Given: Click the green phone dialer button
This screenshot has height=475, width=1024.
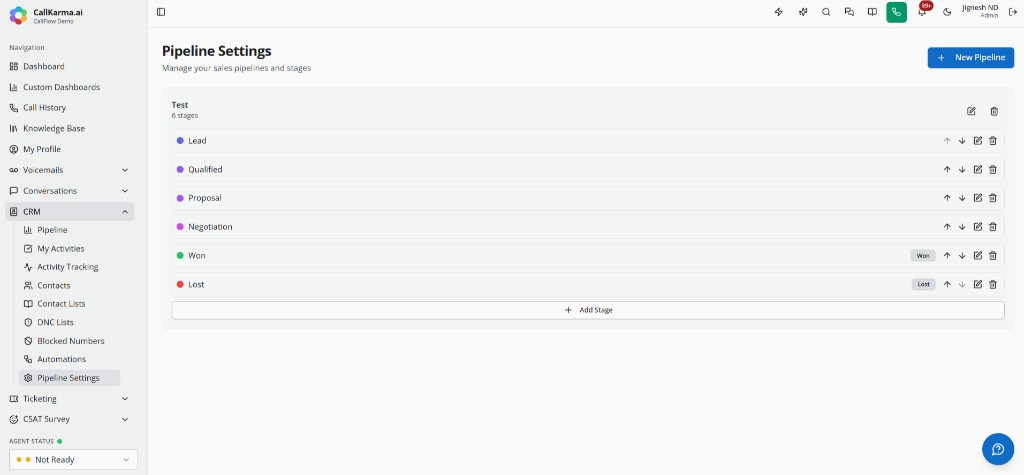Looking at the screenshot, I should coord(896,12).
